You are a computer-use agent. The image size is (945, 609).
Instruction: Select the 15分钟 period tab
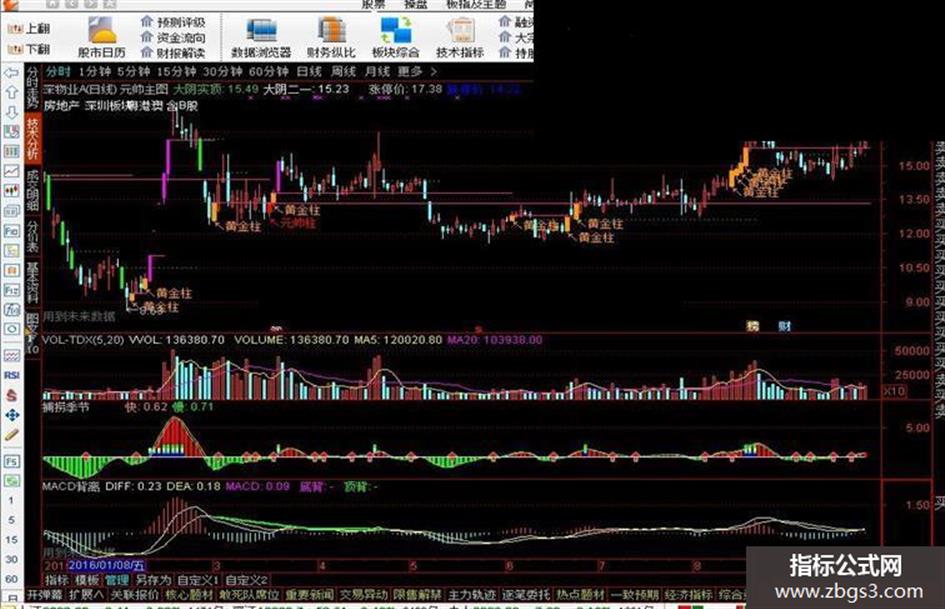click(x=176, y=72)
